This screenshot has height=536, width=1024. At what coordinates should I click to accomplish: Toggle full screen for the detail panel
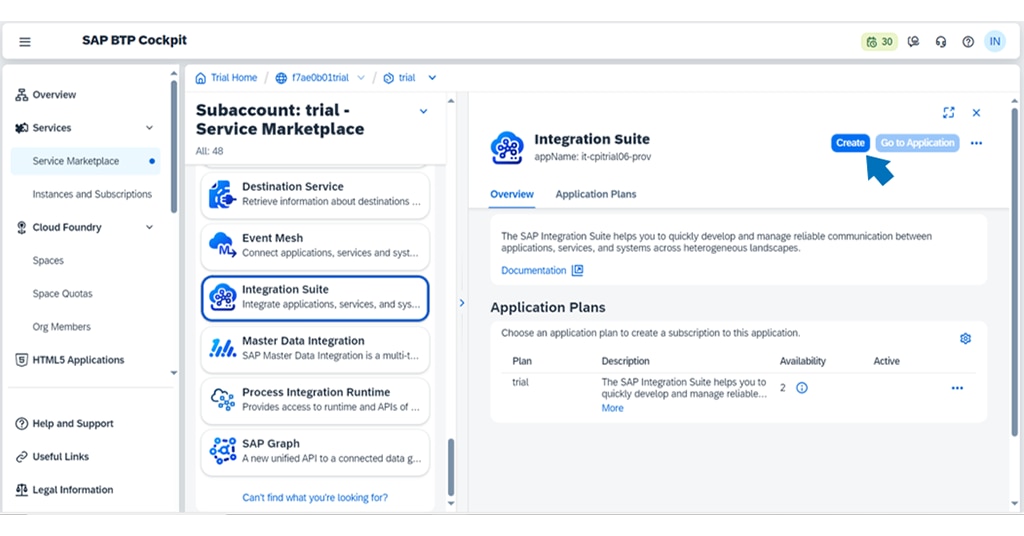point(949,113)
